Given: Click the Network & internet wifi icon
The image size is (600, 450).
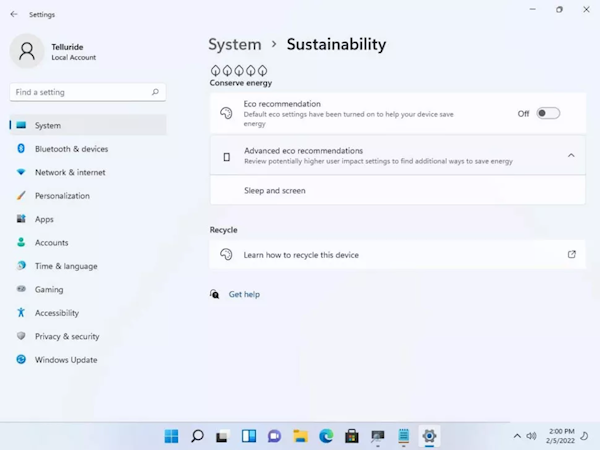Looking at the screenshot, I should pyautogui.click(x=20, y=172).
